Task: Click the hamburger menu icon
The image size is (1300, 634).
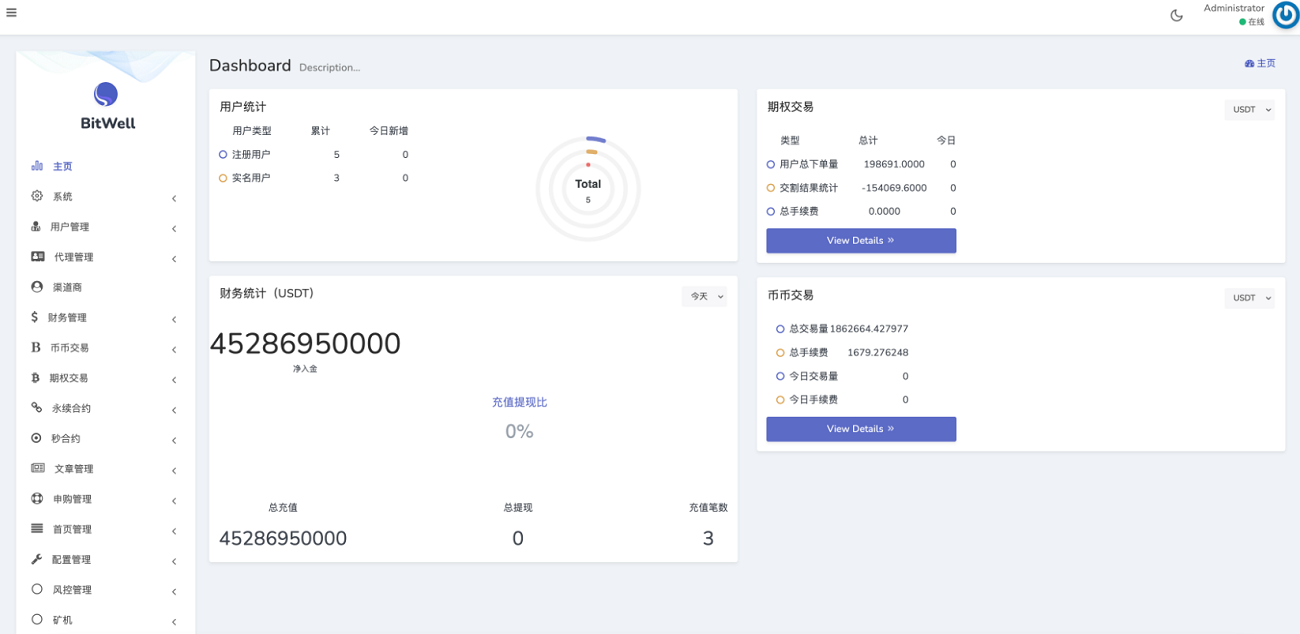Action: click(12, 13)
